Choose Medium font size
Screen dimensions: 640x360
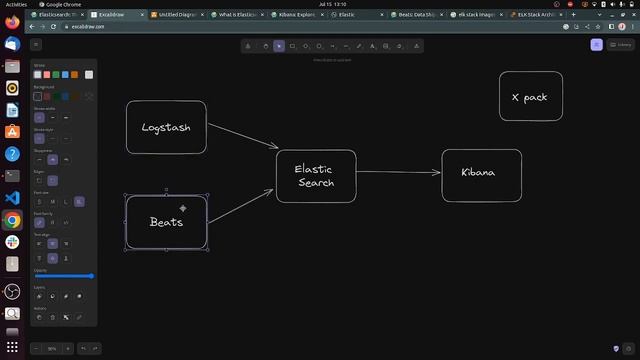(53, 202)
